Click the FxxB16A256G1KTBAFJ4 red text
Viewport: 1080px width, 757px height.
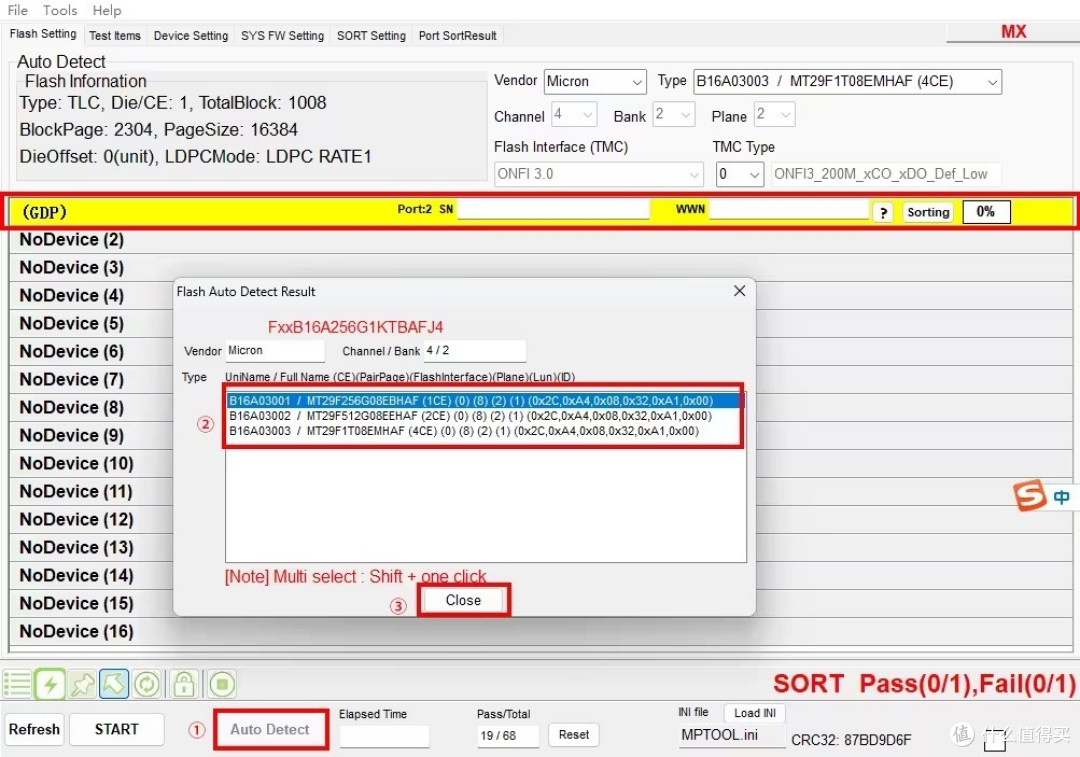point(355,327)
